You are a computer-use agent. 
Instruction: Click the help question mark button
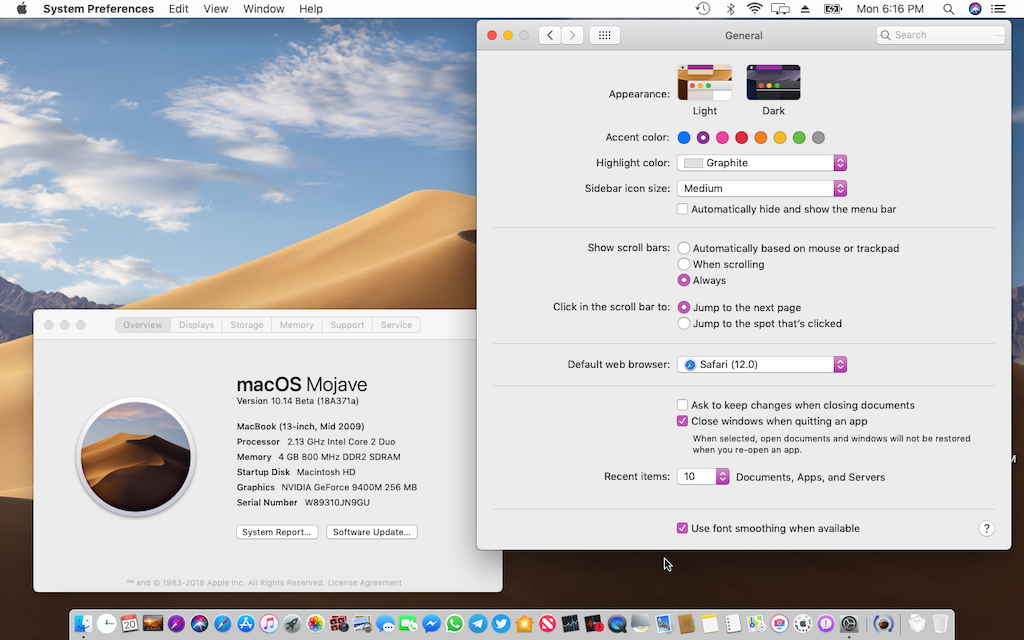coord(986,528)
